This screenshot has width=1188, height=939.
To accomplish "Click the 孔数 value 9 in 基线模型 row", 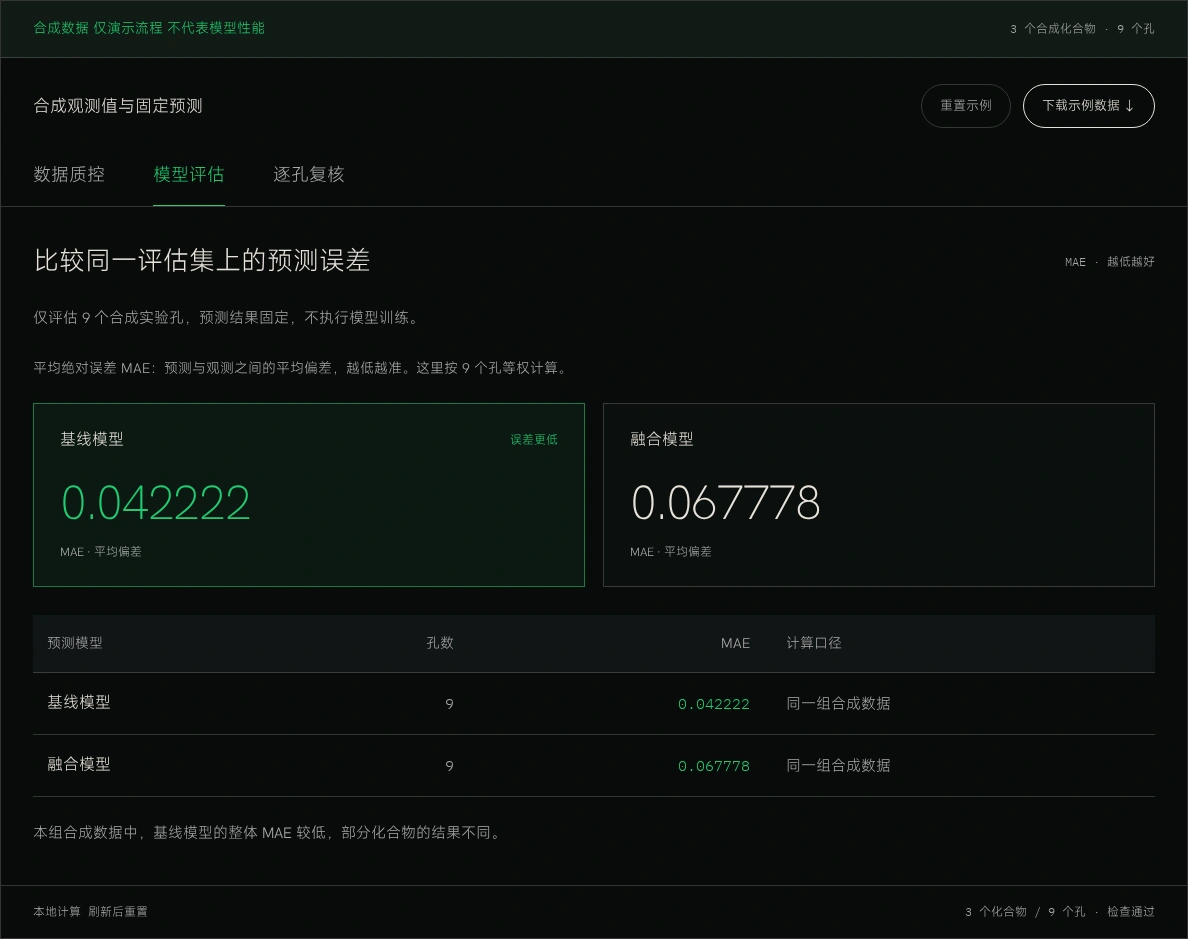I will (449, 704).
